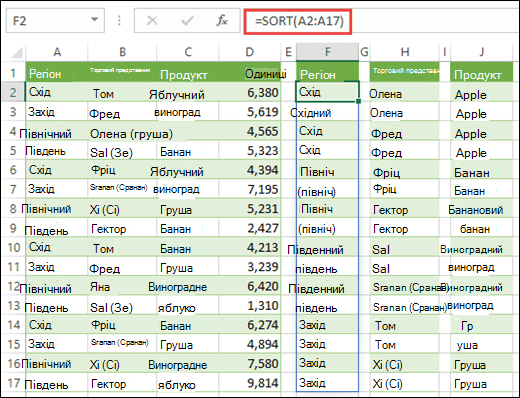This screenshot has height=398, width=520.
Task: Click cell D7 with 7,195
Action: [250, 189]
